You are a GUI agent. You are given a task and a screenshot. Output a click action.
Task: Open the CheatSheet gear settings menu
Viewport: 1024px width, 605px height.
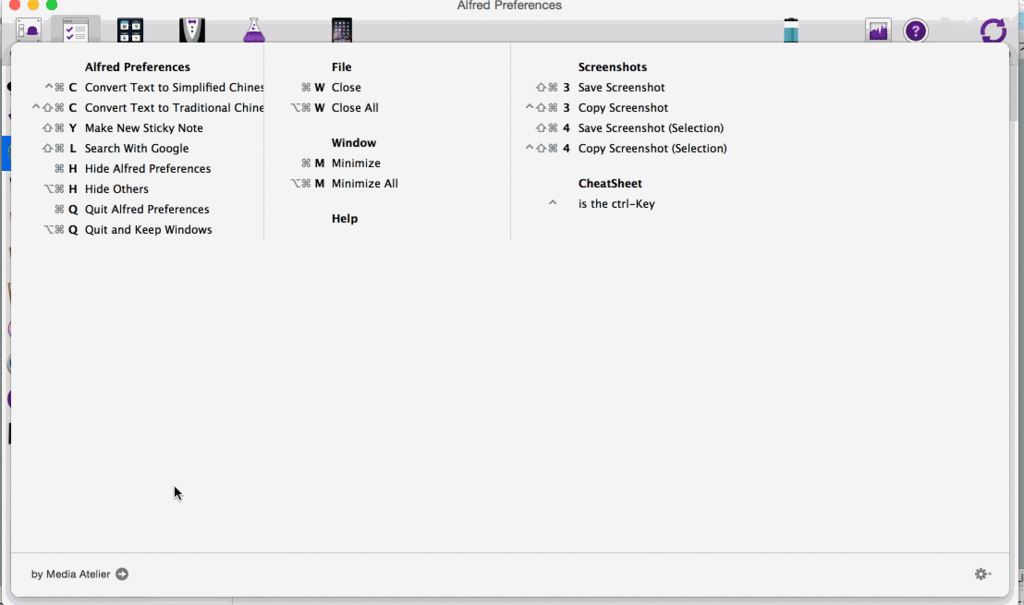point(982,574)
